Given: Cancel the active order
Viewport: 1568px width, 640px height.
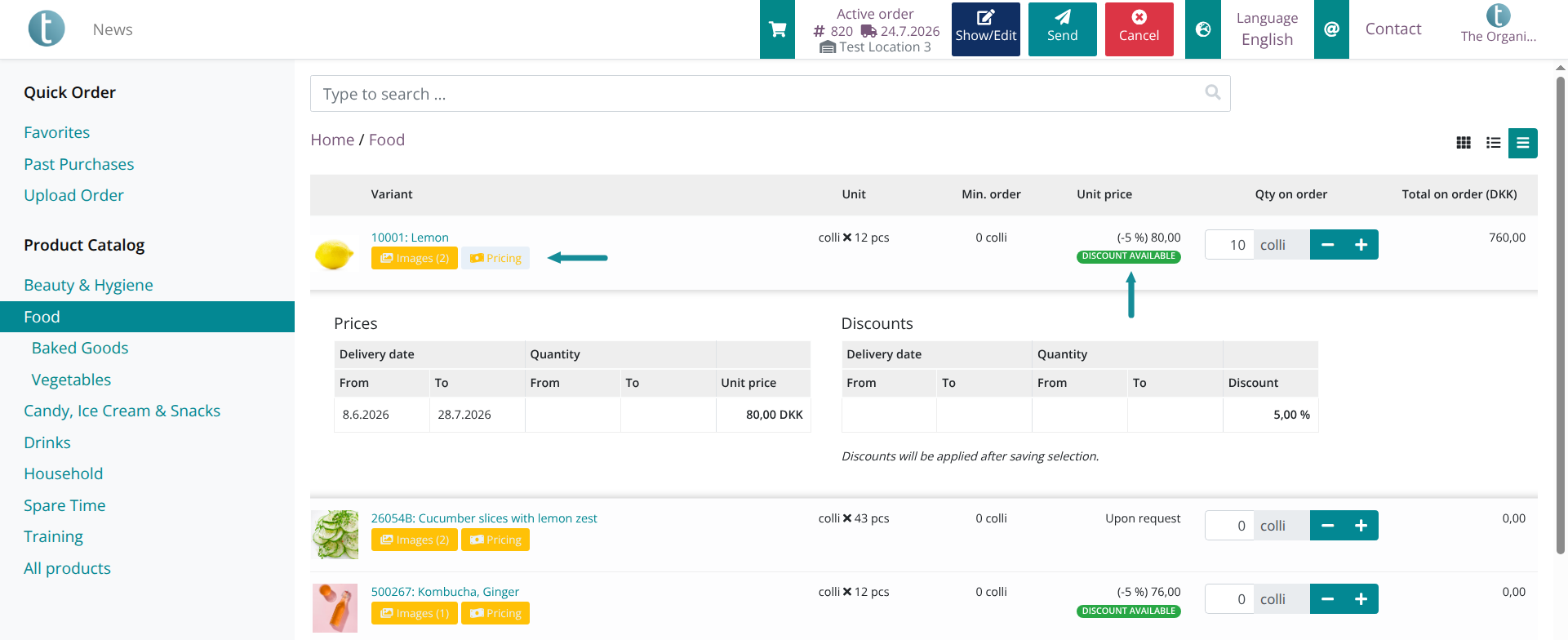Looking at the screenshot, I should coord(1139,29).
